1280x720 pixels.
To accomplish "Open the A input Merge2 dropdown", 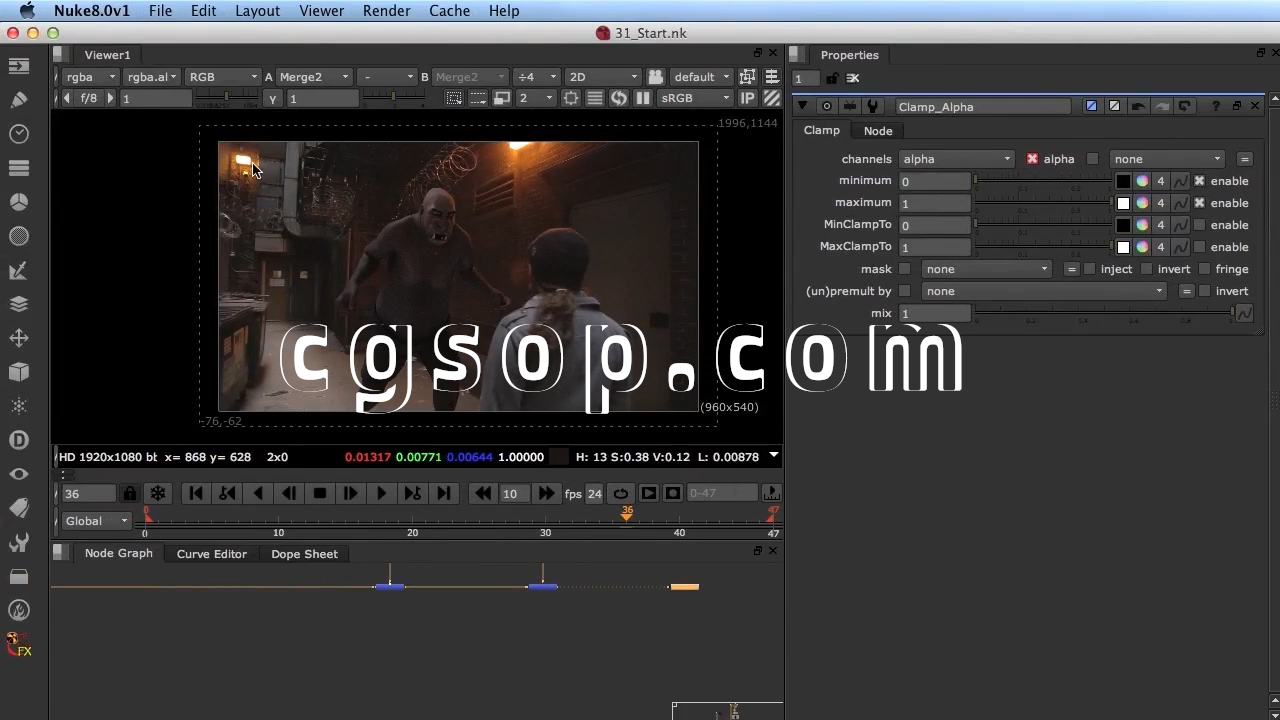I will [x=313, y=77].
